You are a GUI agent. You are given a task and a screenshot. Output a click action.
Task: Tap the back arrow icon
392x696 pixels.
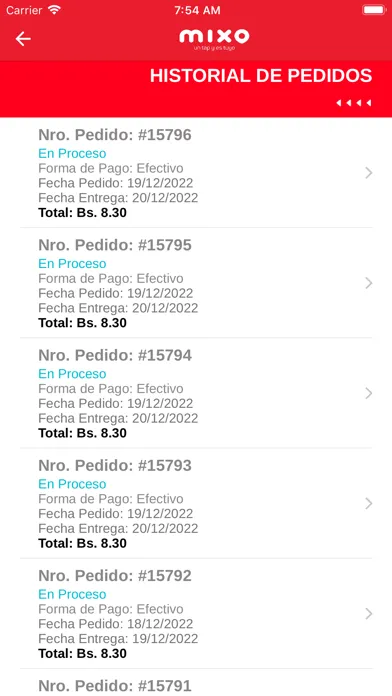point(23,39)
